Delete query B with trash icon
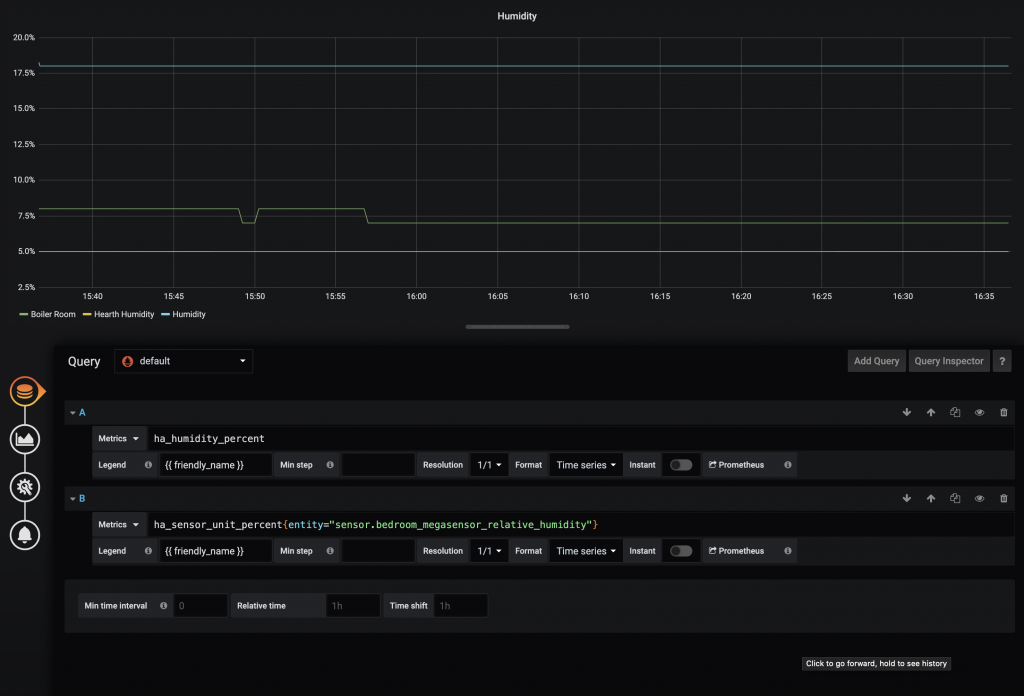The height and width of the screenshot is (696, 1024). [1004, 499]
